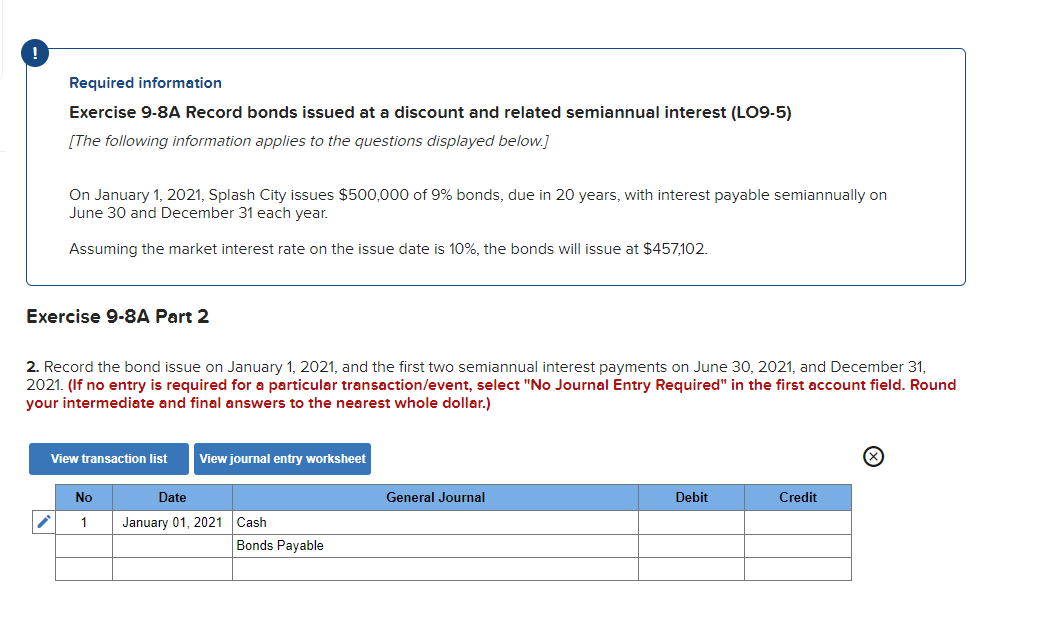The height and width of the screenshot is (634, 1063).
Task: Select the Credit field for Bonds Payable
Action: [x=797, y=545]
